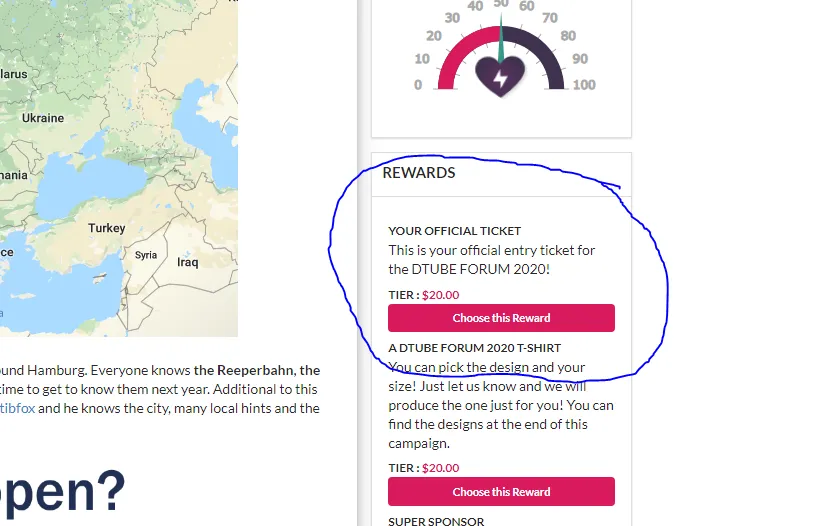The width and height of the screenshot is (832, 526).
Task: Select YOUR OFFICIAL TICKET reward title
Action: click(x=454, y=231)
